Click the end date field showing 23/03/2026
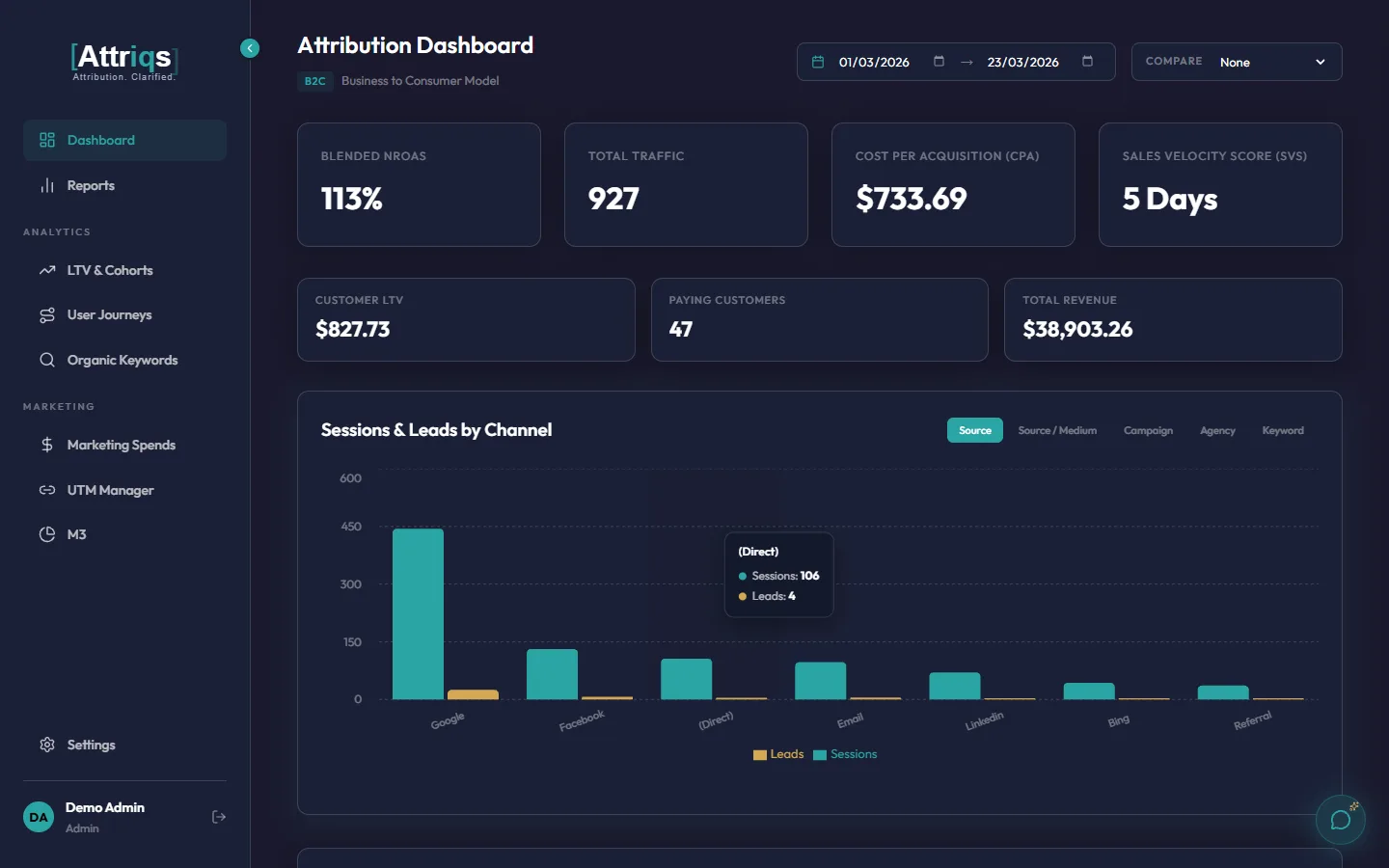 [1021, 61]
